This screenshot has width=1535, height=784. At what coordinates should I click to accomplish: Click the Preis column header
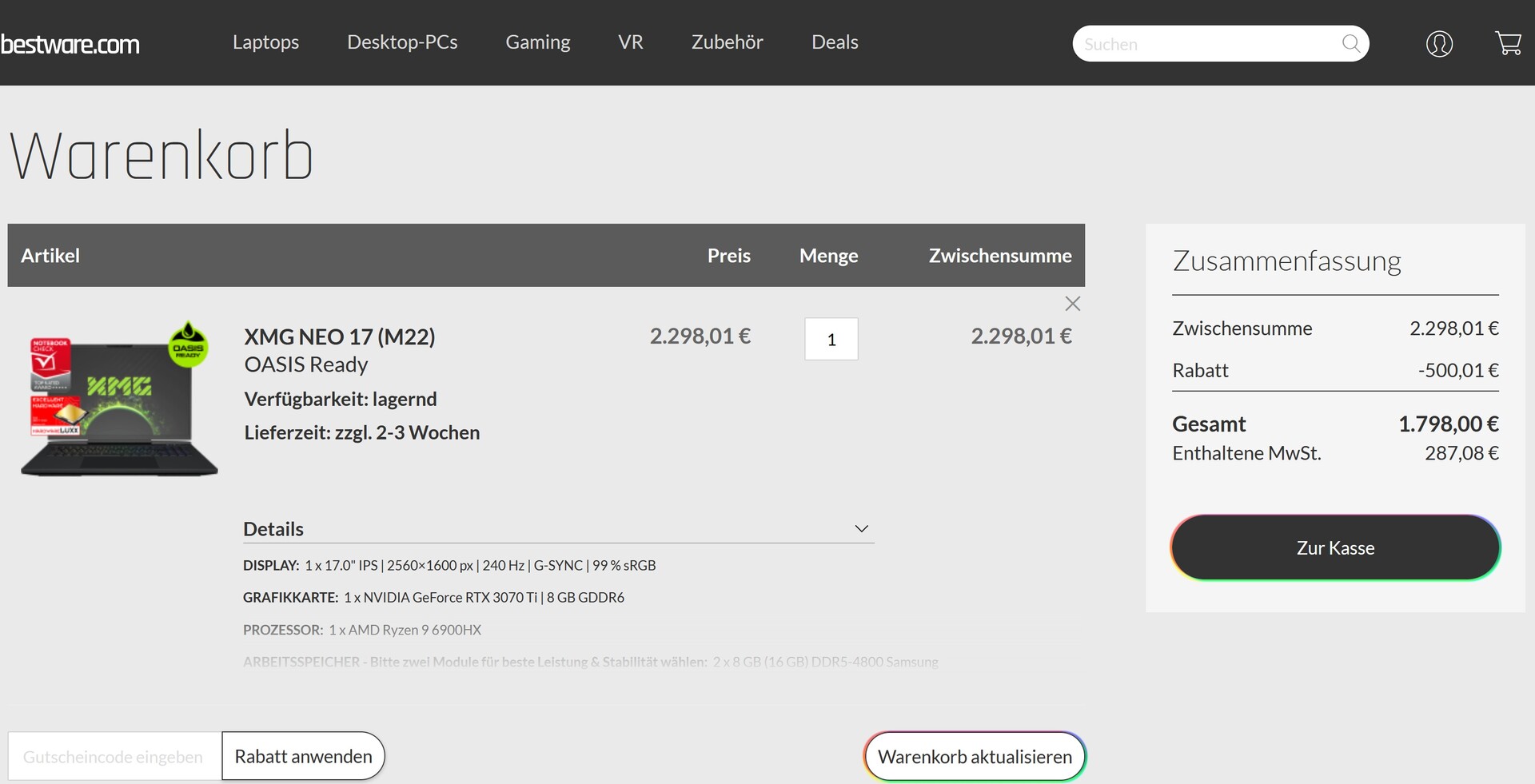(728, 256)
